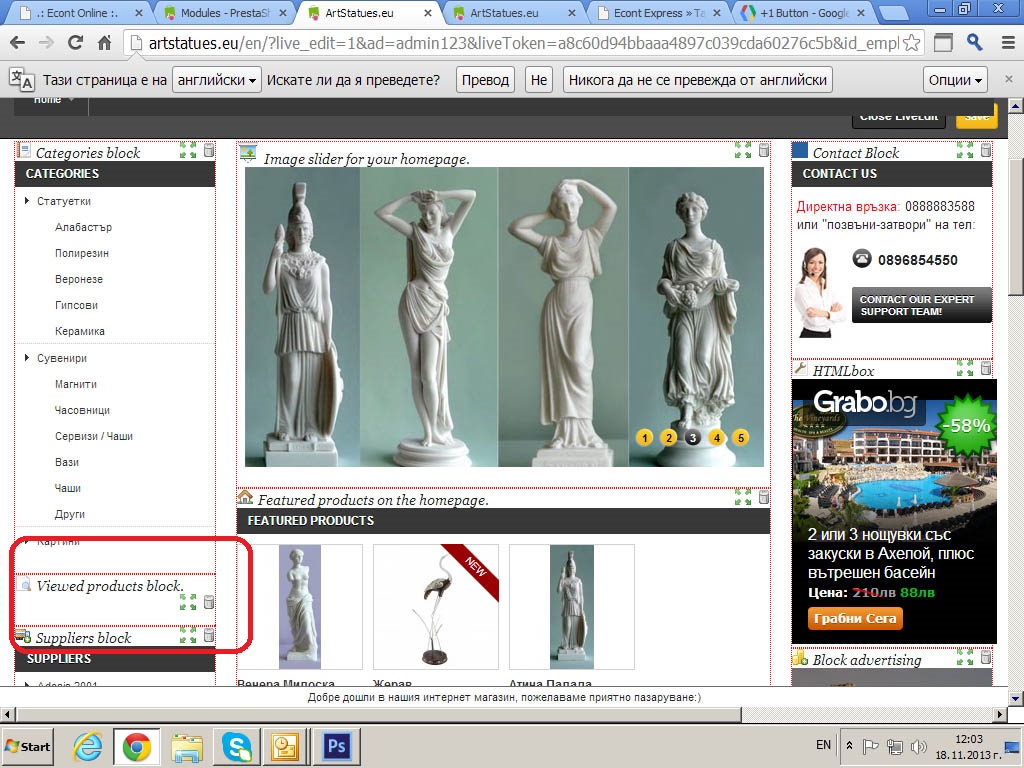
Task: Click the 'Превод' translate button
Action: 485,80
